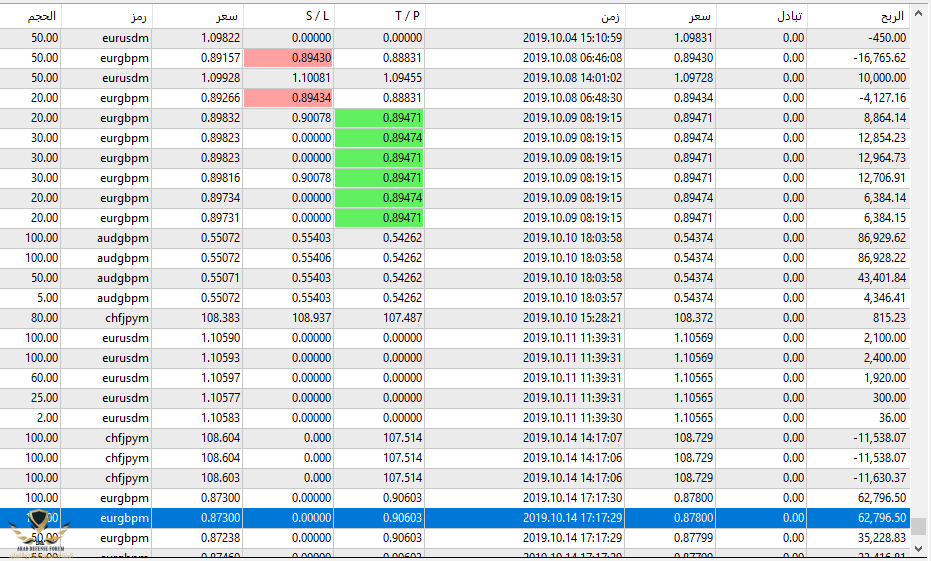Click green T/P cell in 8,864.14 profit row
Image resolution: width=931 pixels, height=561 pixels.
point(379,118)
